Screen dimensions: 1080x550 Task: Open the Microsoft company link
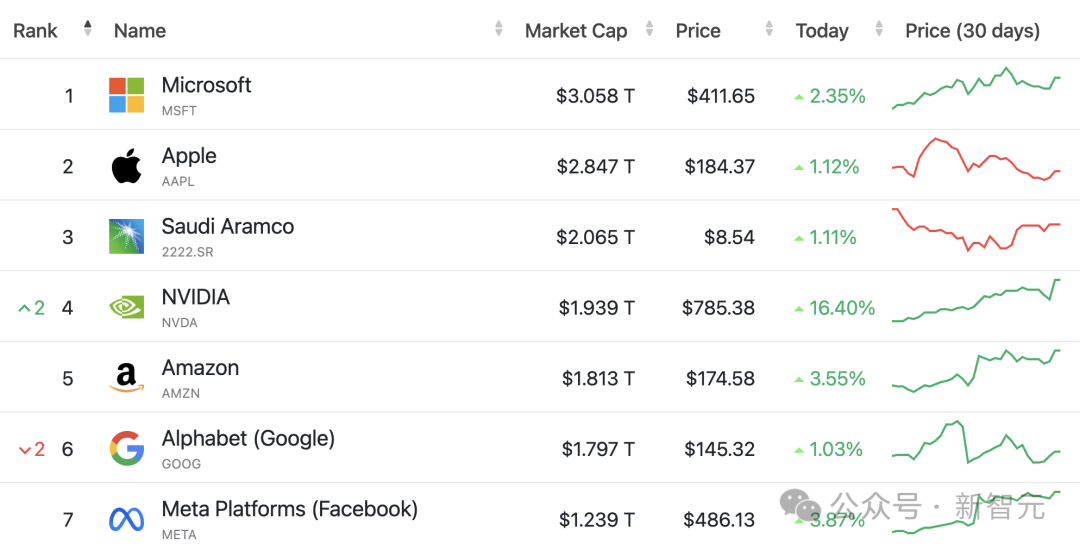pyautogui.click(x=207, y=85)
